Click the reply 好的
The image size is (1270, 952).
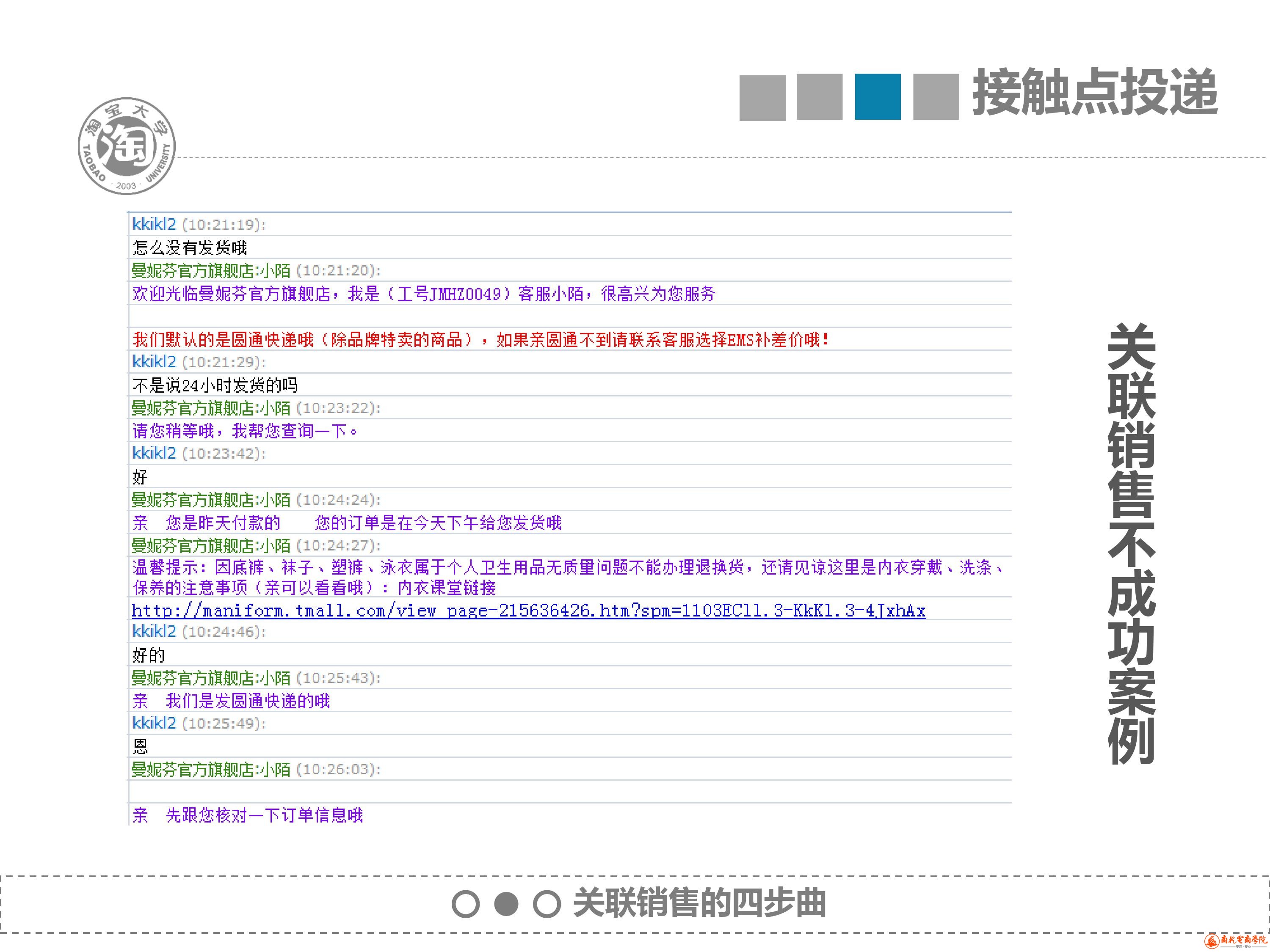pos(149,655)
